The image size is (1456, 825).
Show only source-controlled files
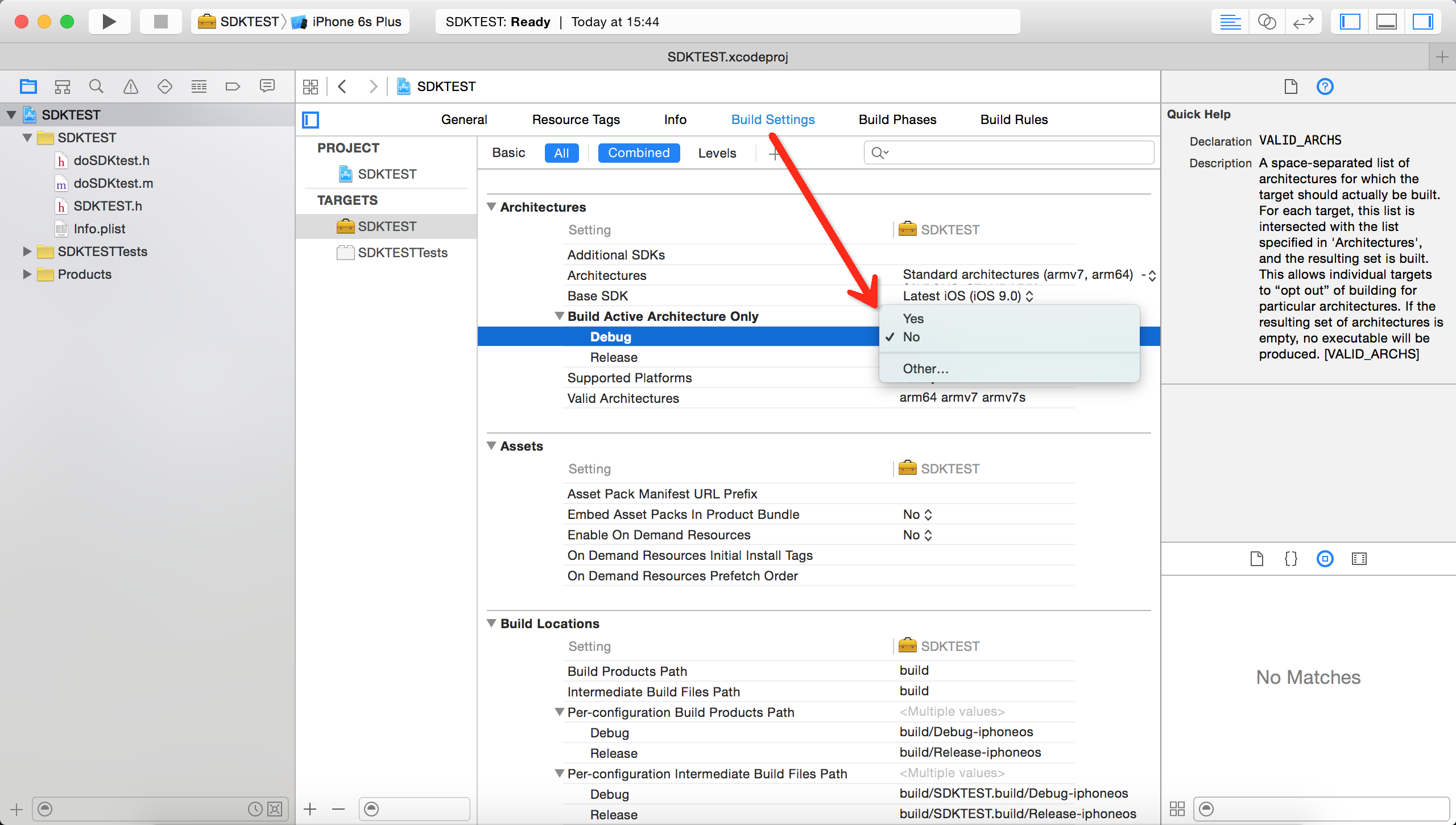[x=275, y=809]
